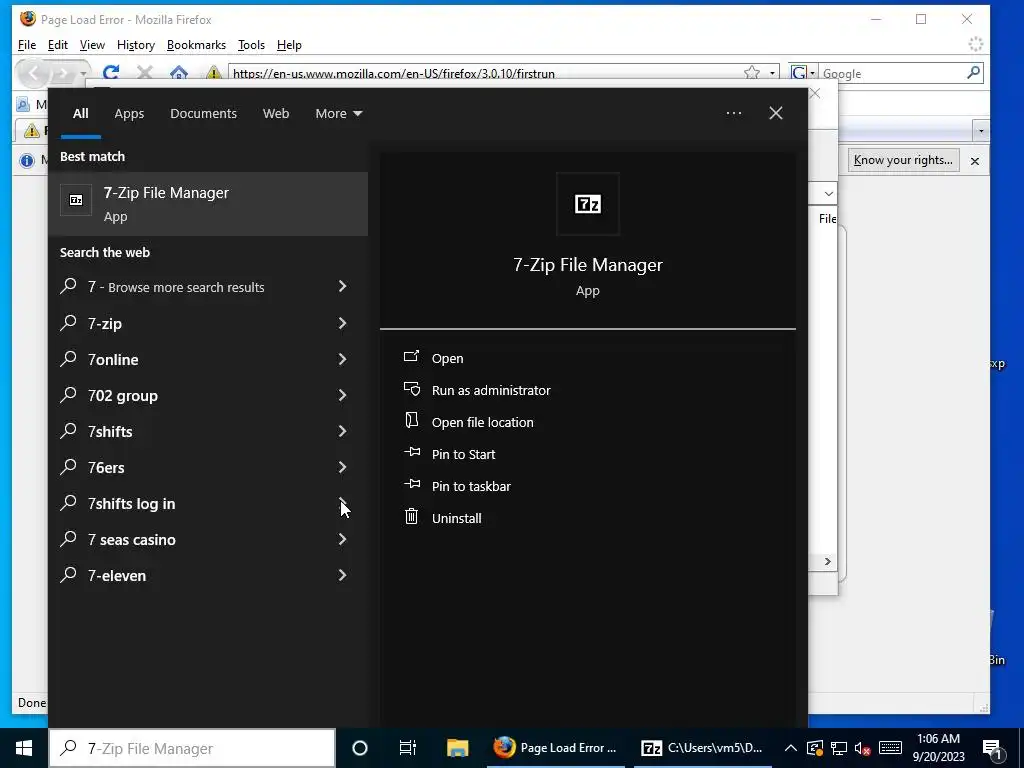Expand the 7online web suggestion arrow

tap(342, 359)
